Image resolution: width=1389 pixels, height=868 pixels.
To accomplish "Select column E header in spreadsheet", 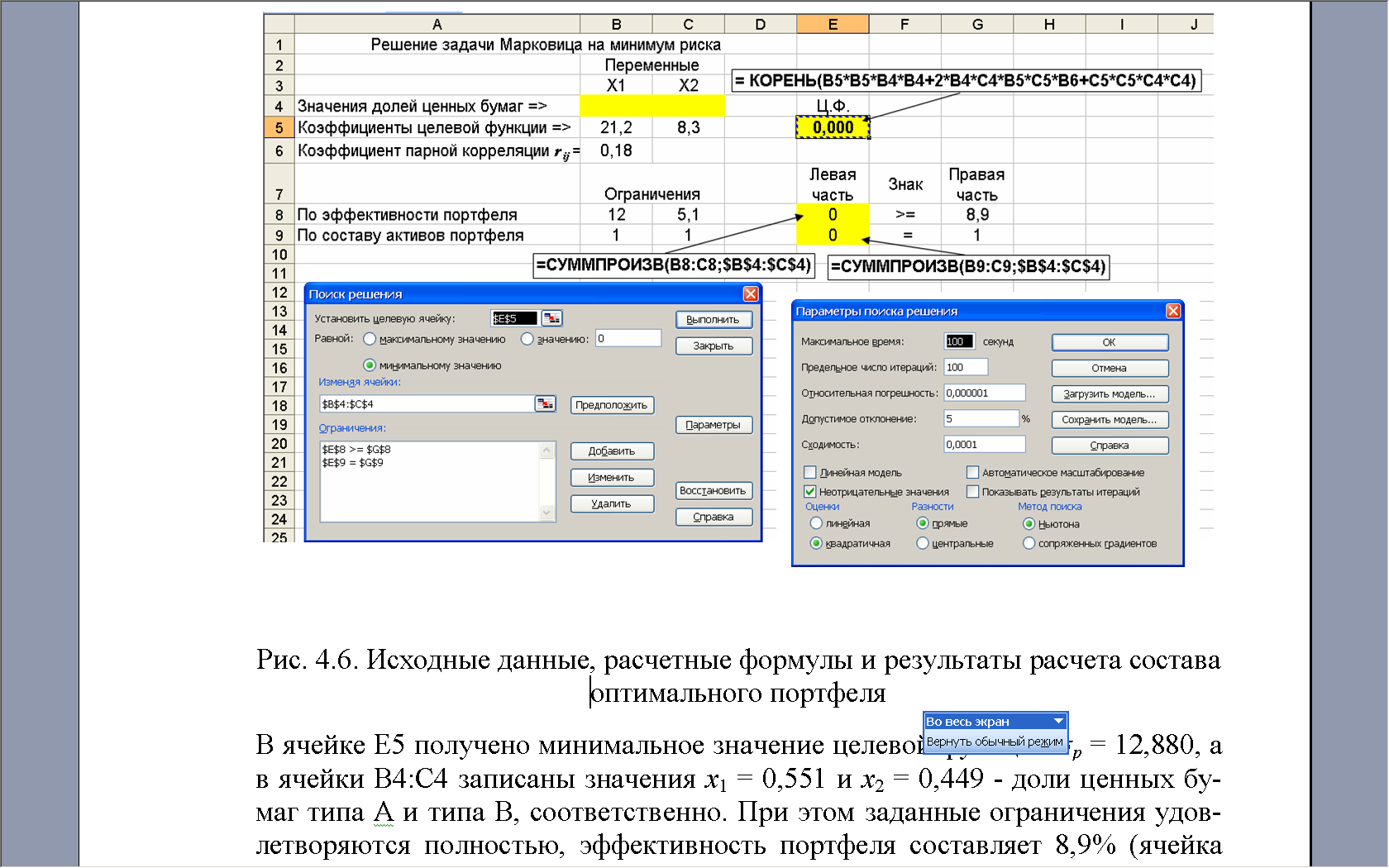I will (x=833, y=24).
